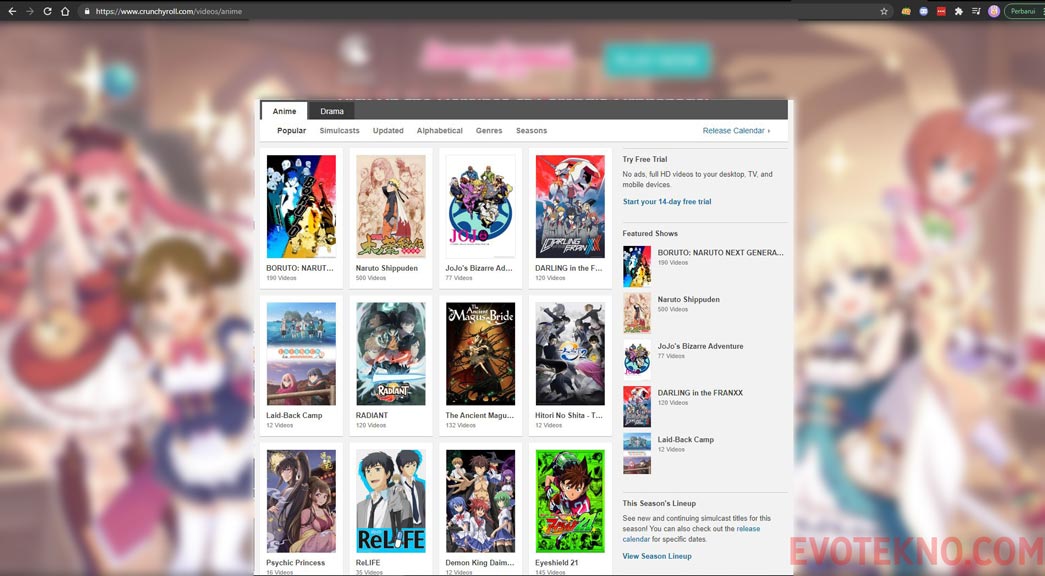Click the featured JoJo's small thumbnail

636,360
